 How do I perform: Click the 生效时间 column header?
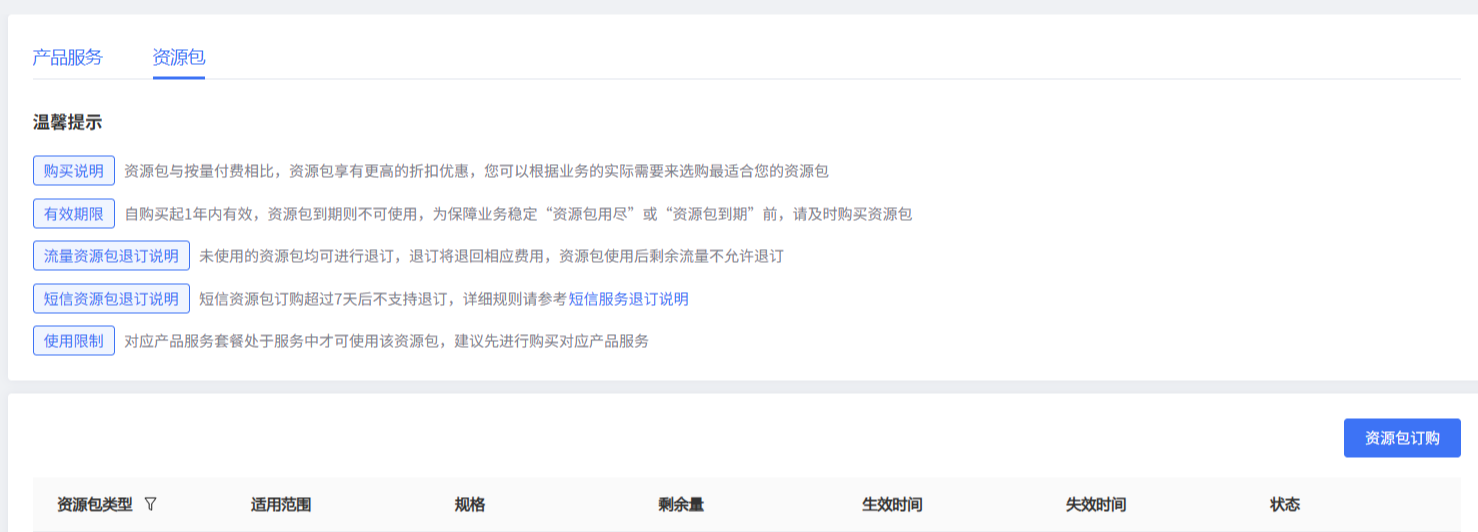pos(892,504)
